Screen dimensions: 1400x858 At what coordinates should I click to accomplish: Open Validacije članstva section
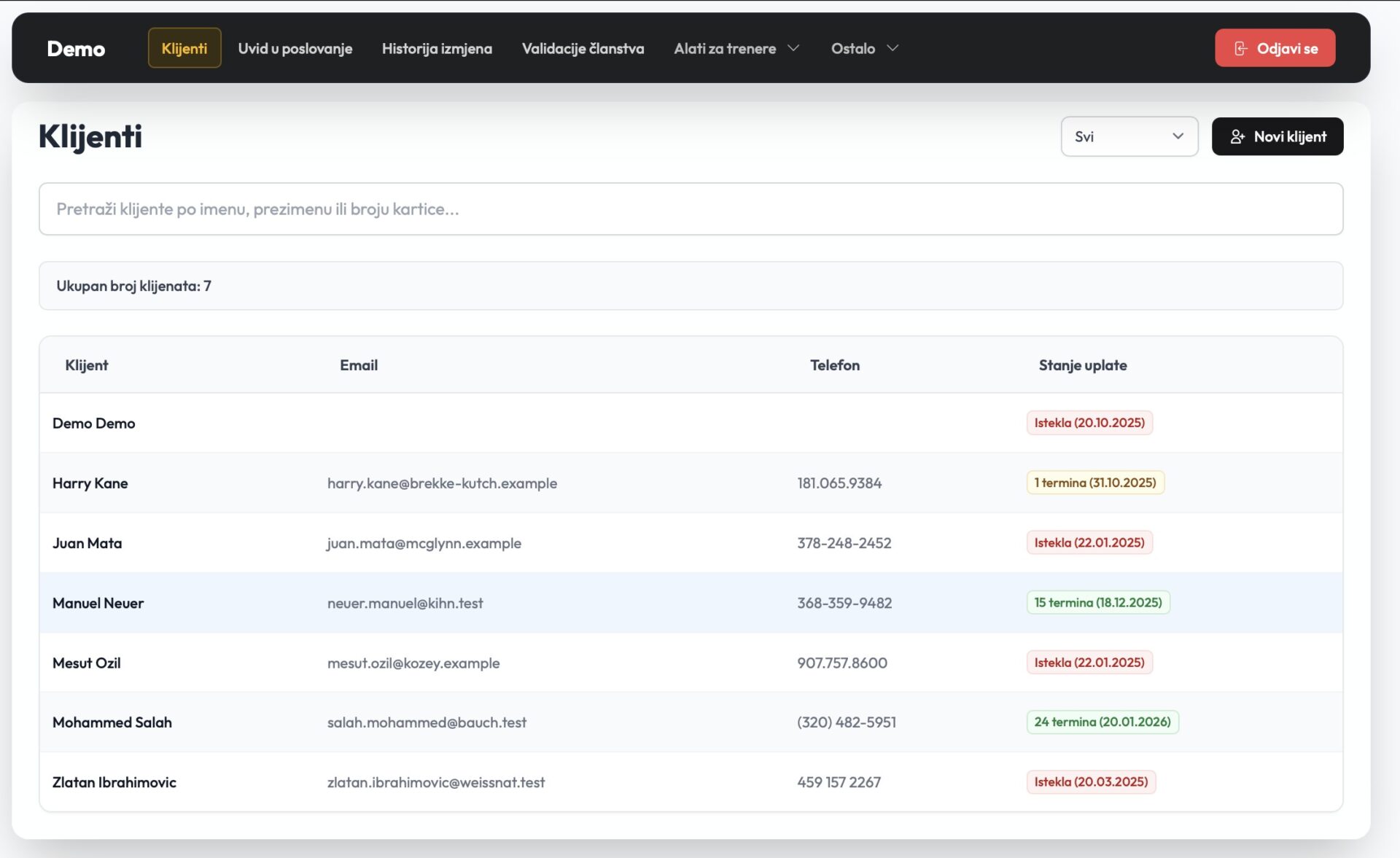coord(583,48)
